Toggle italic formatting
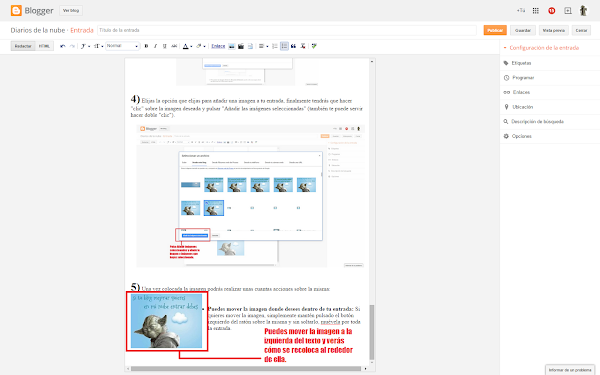Screen dimensions: 600x375 click(155, 46)
